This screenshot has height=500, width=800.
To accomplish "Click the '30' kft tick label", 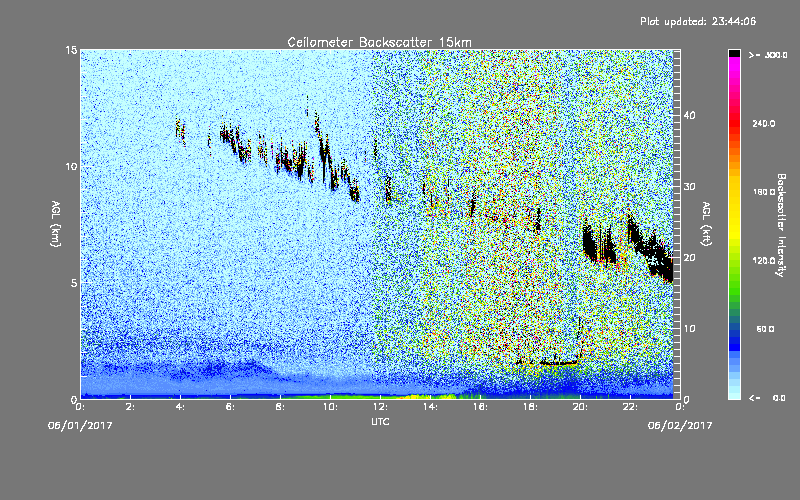I will click(x=689, y=186).
